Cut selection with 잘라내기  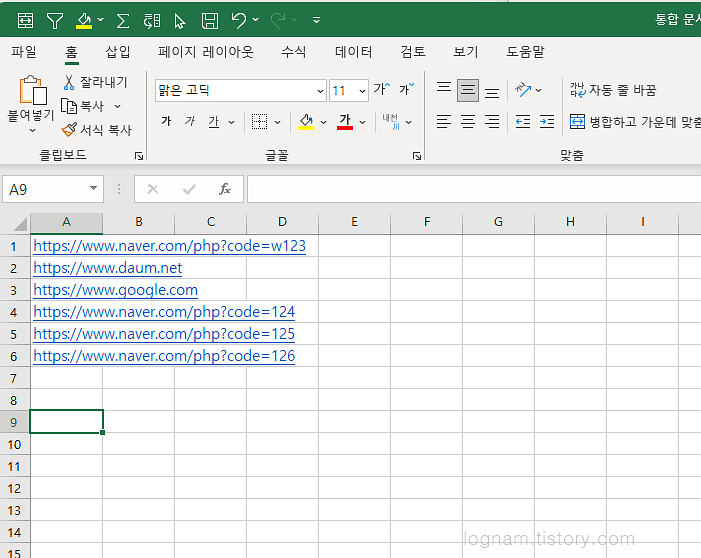coord(95,82)
